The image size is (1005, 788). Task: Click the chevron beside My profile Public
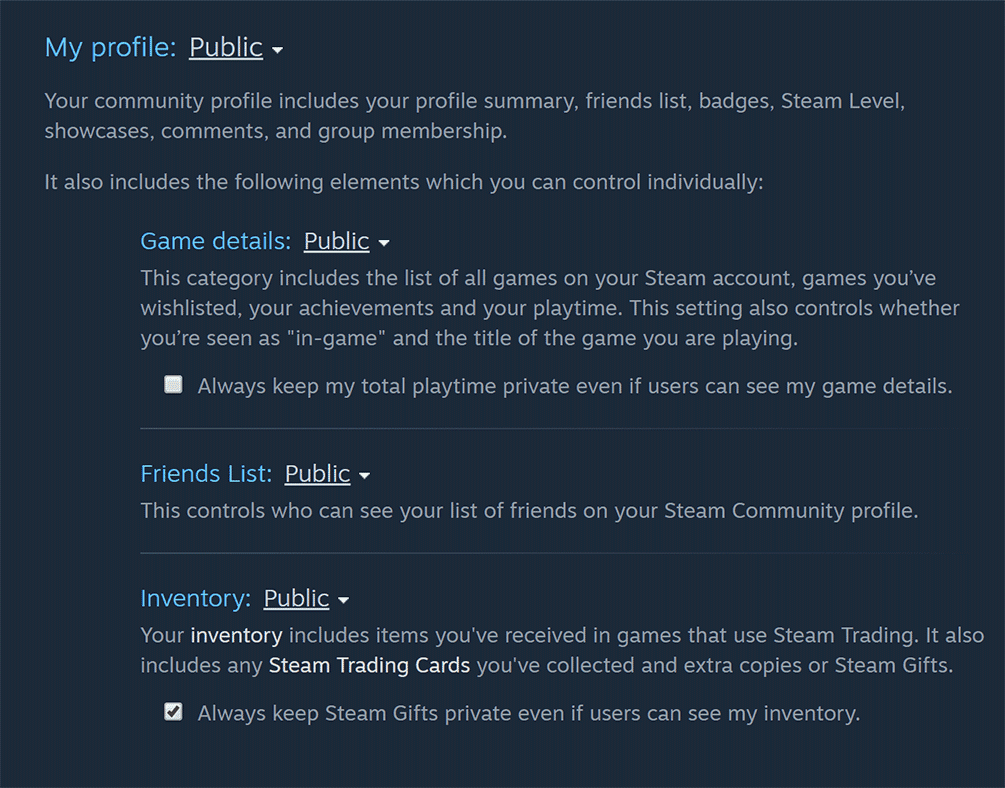(275, 50)
